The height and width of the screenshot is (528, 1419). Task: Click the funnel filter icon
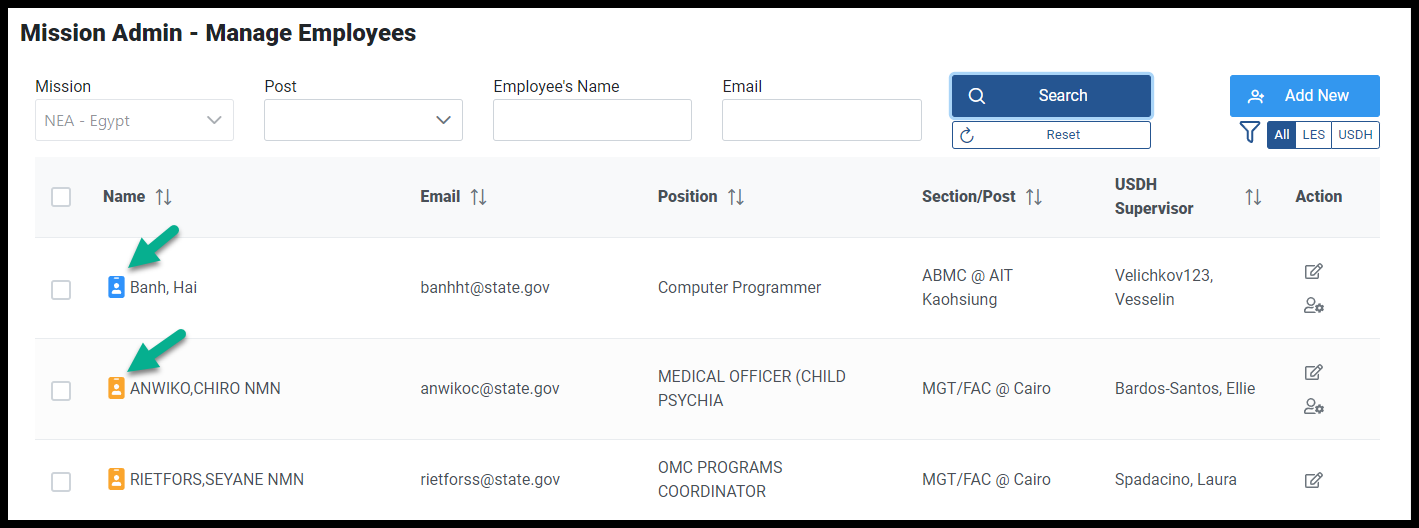1250,132
